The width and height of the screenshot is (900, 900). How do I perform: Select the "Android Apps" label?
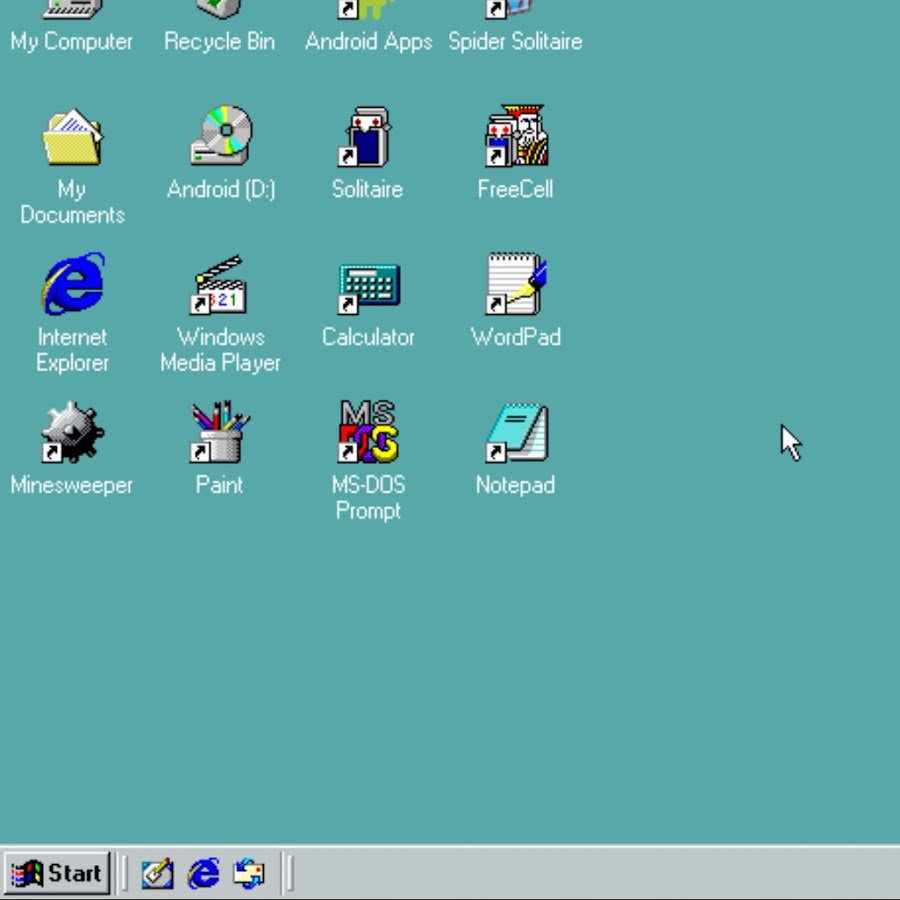(368, 42)
